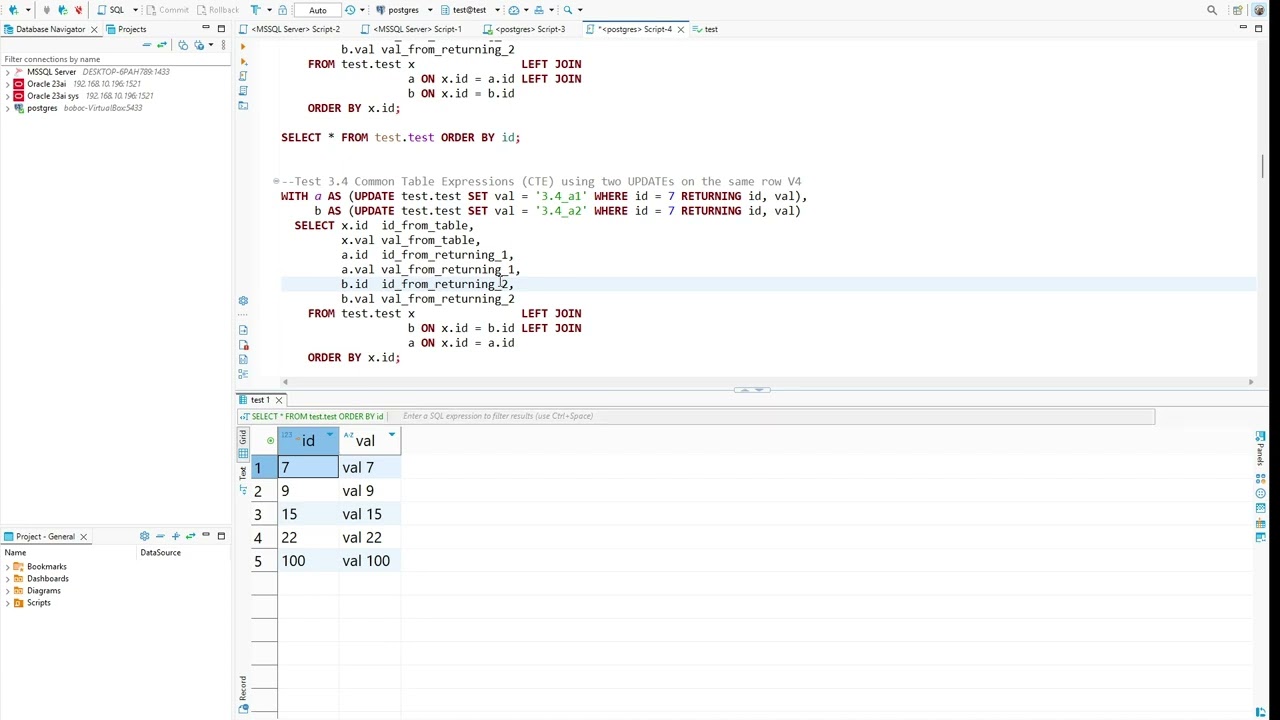This screenshot has height=720, width=1280.
Task: Open perspective switcher icon
Action: click(1238, 10)
